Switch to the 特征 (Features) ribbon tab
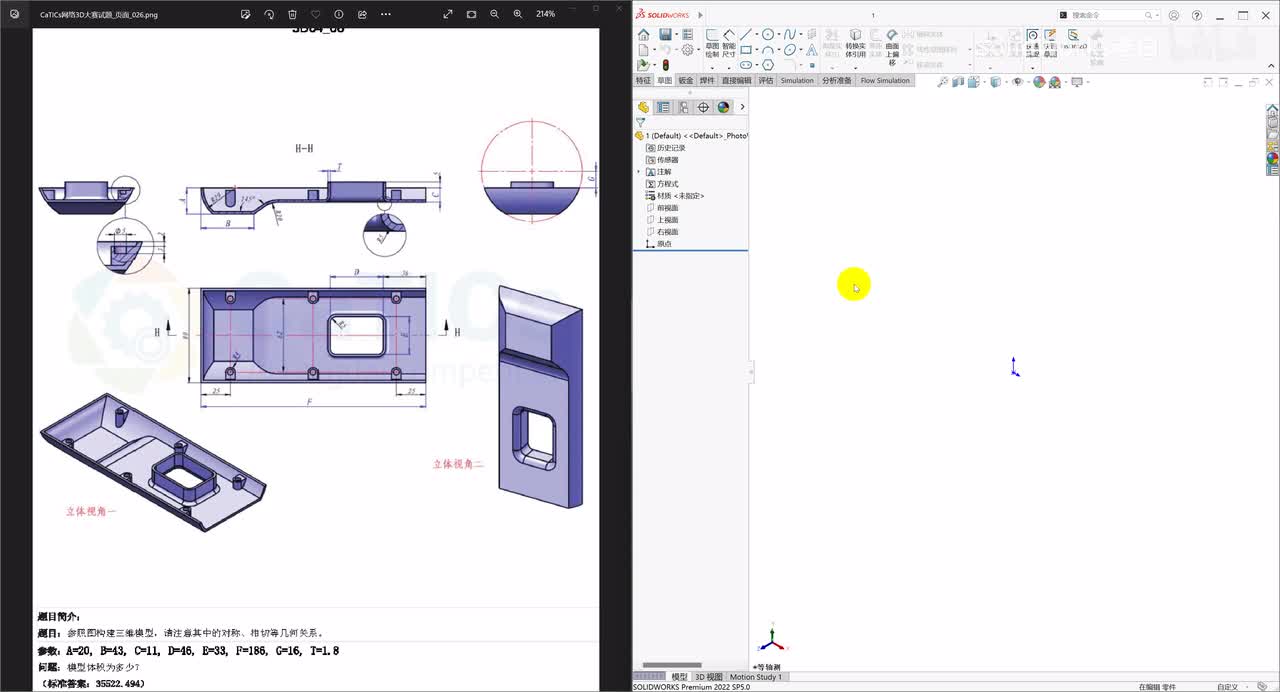This screenshot has height=692, width=1280. coord(643,80)
